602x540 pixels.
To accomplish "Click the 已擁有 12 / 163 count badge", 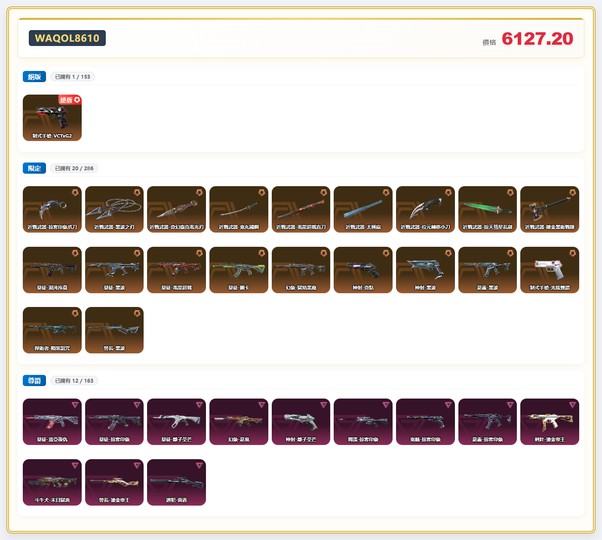I will [x=75, y=381].
